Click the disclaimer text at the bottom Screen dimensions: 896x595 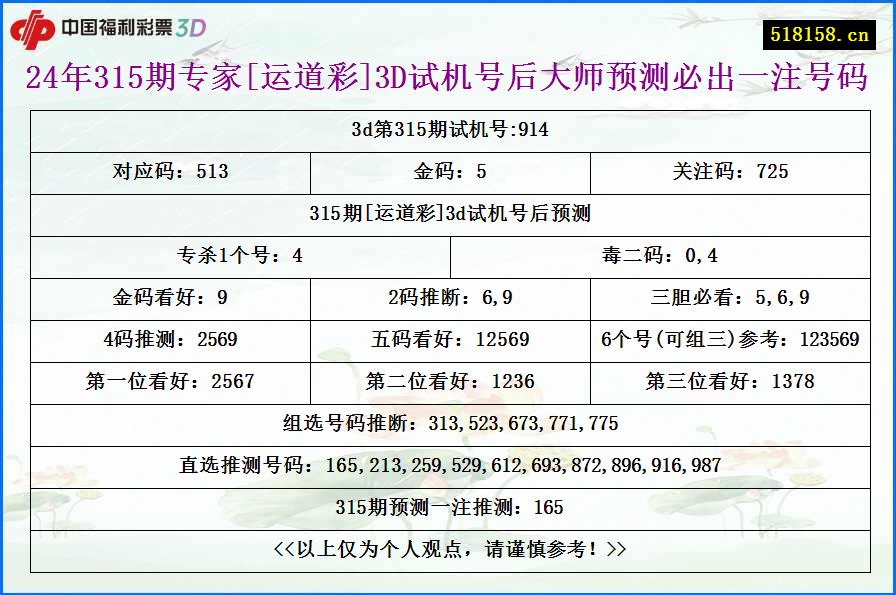pos(448,549)
